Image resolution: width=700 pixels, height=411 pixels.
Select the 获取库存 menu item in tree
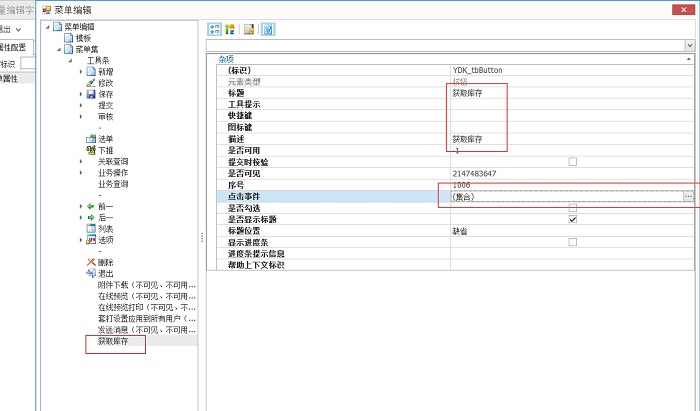point(113,341)
